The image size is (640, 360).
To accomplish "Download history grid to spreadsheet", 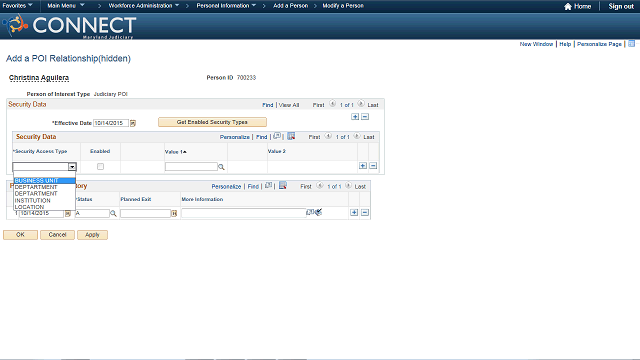I will coord(282,186).
